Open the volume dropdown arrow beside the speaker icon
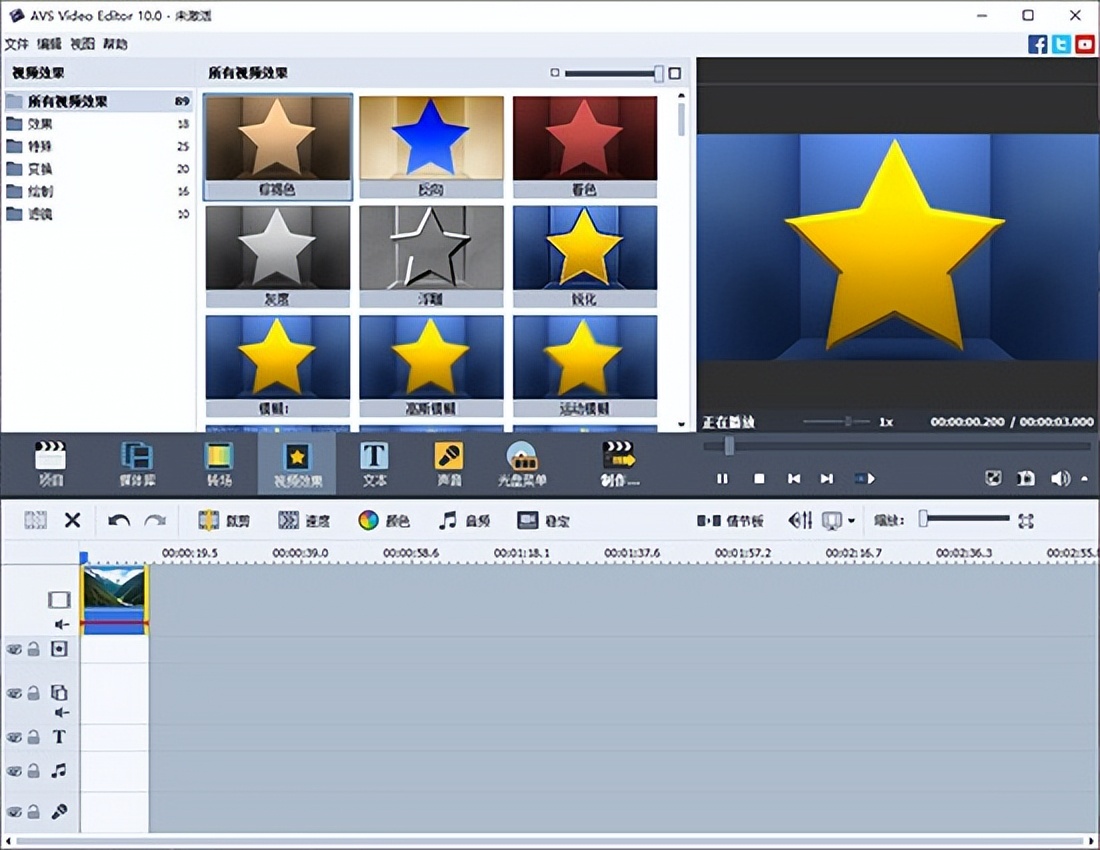 1085,479
